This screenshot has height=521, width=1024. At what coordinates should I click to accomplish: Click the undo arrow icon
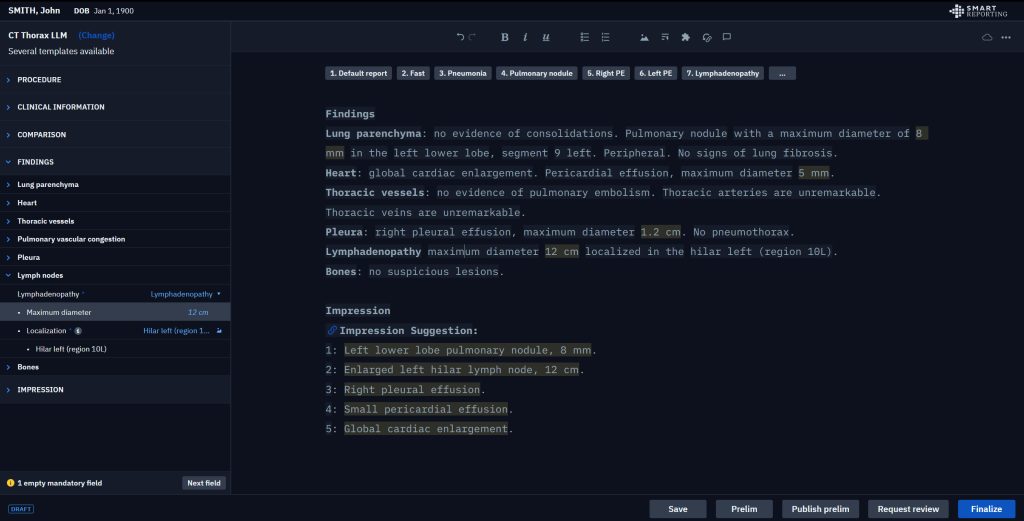[x=460, y=37]
